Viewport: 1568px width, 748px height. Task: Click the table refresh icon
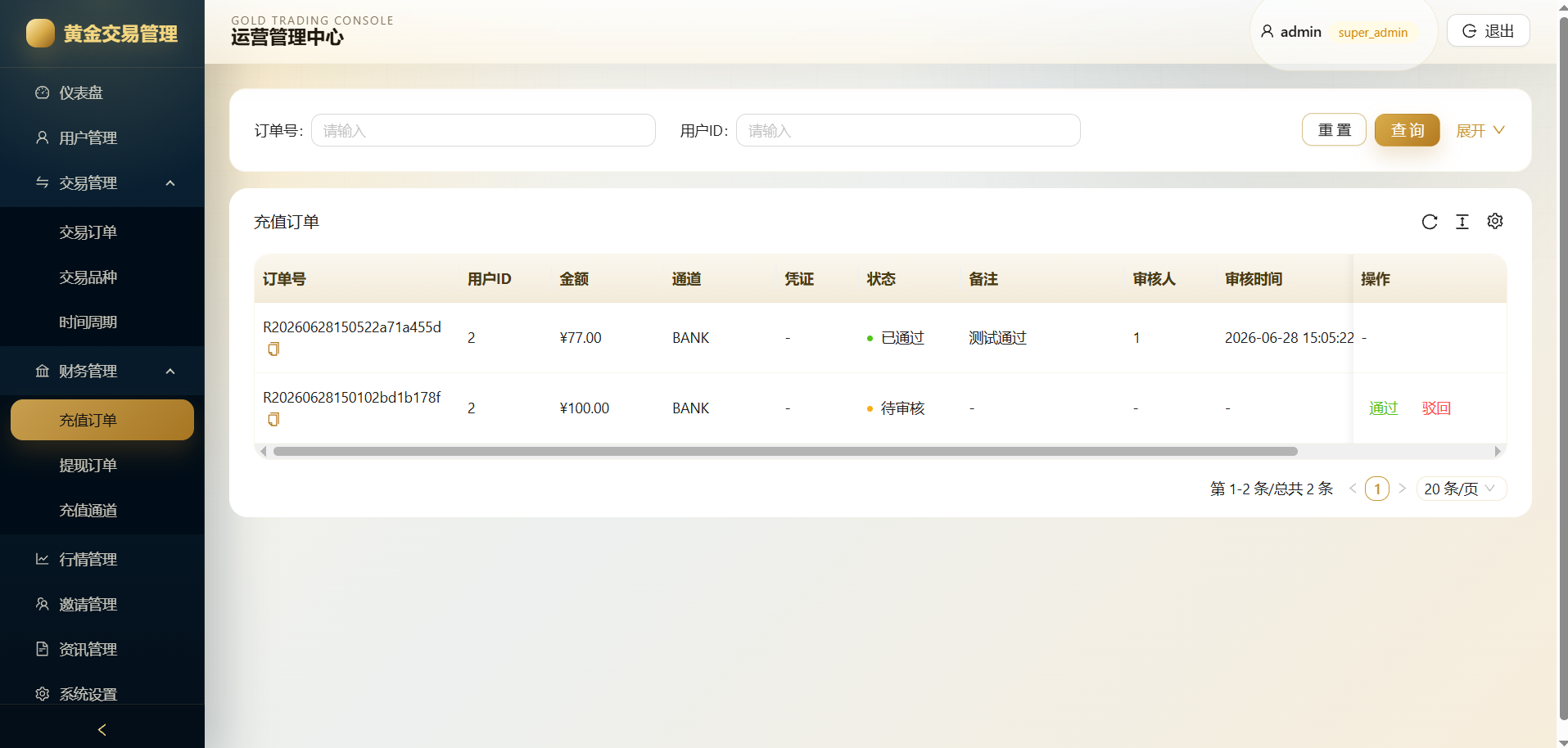[x=1430, y=222]
